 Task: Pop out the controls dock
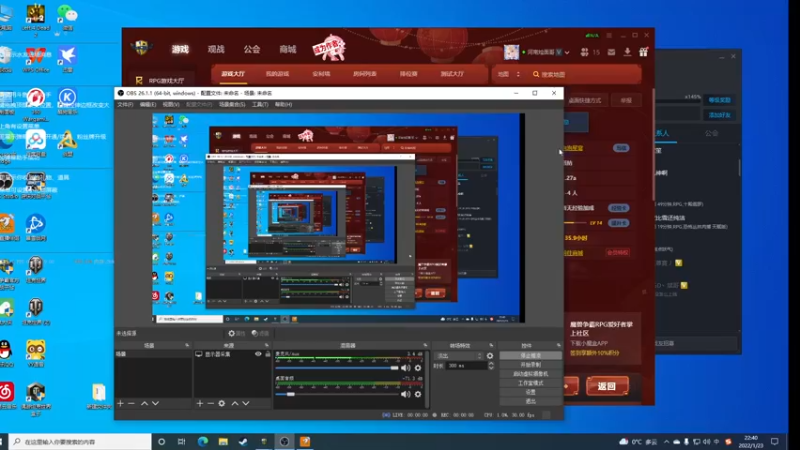click(558, 345)
